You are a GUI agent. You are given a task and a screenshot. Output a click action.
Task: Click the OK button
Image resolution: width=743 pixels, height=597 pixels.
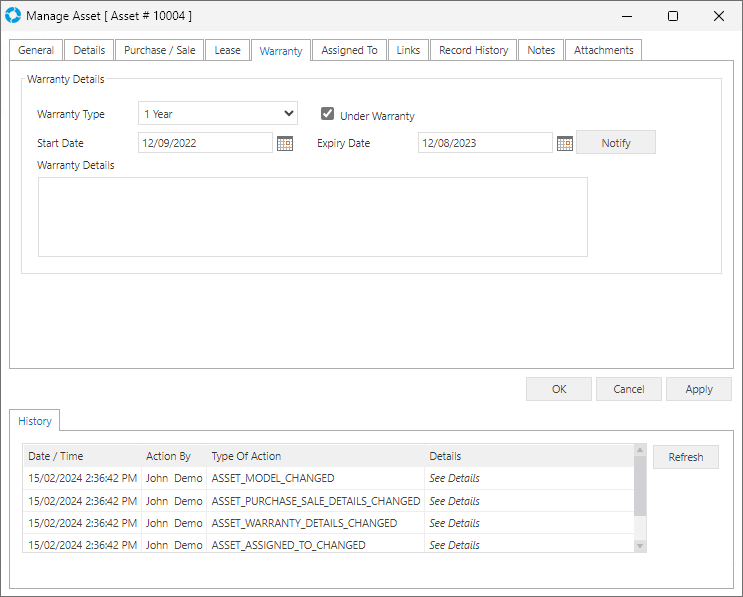559,389
